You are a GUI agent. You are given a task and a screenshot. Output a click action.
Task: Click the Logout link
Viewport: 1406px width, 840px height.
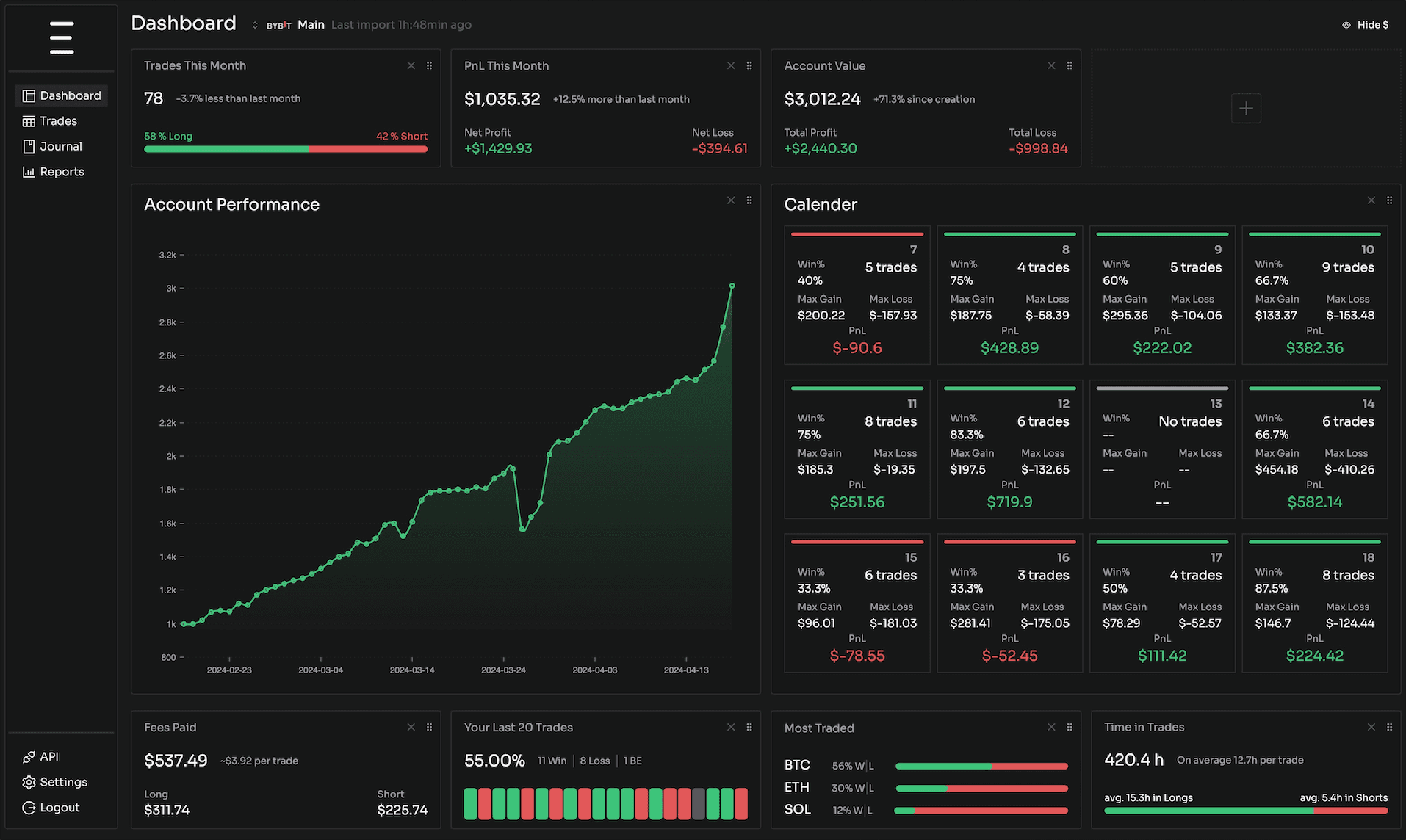(51, 808)
